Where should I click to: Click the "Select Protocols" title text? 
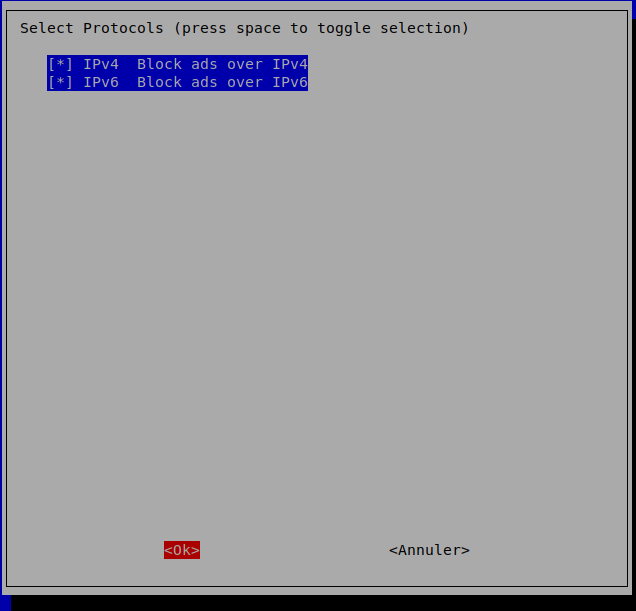92,28
